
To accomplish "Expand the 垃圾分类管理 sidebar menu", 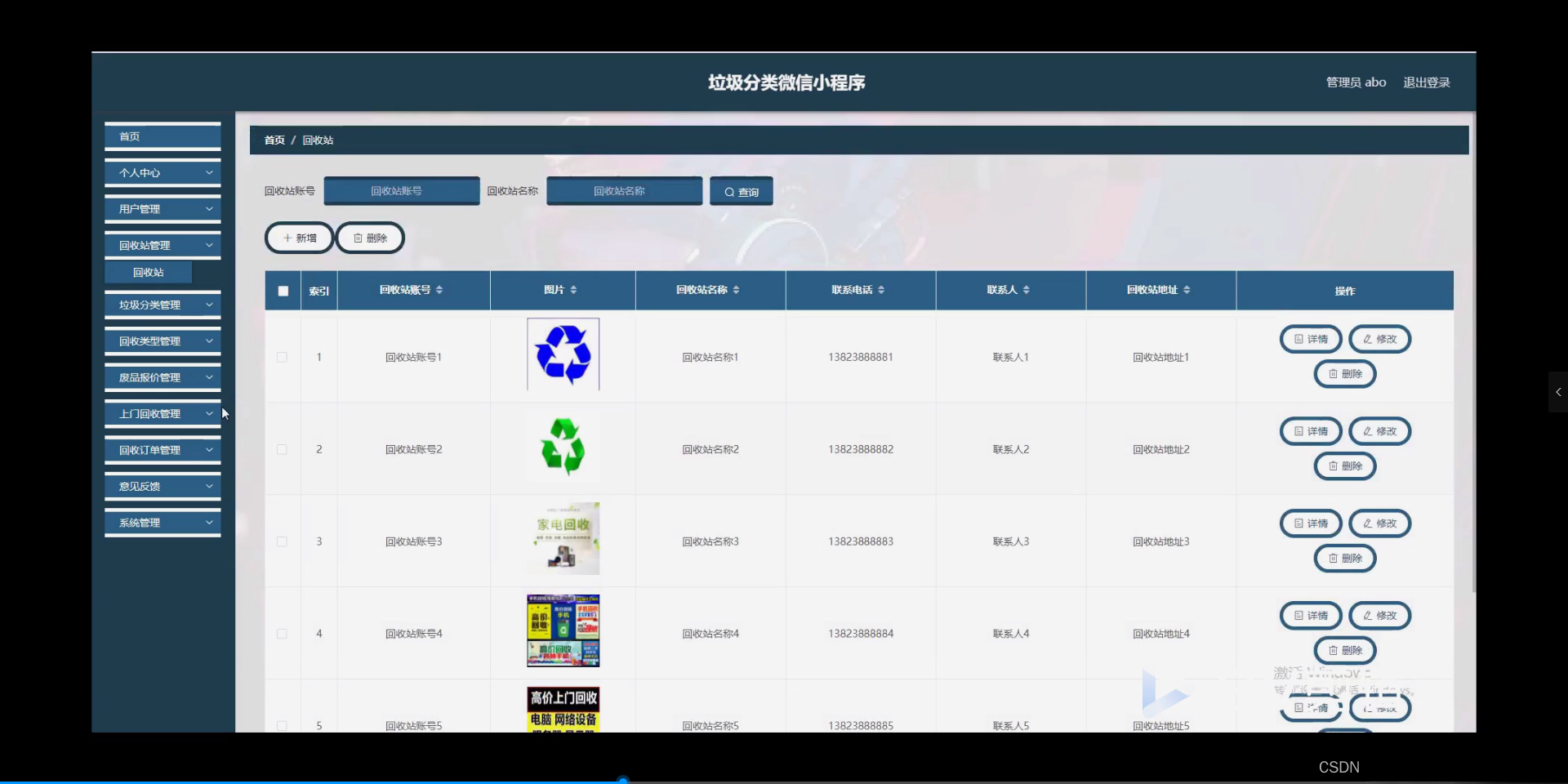I will (x=162, y=305).
